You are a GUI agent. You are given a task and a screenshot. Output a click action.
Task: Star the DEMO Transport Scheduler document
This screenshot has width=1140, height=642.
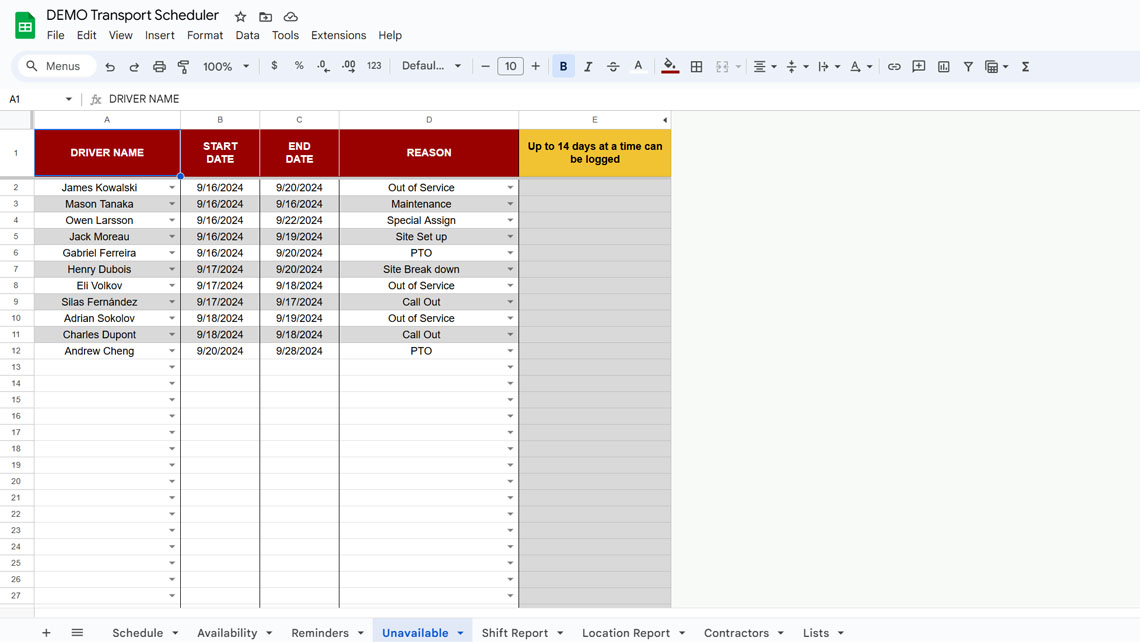[241, 17]
